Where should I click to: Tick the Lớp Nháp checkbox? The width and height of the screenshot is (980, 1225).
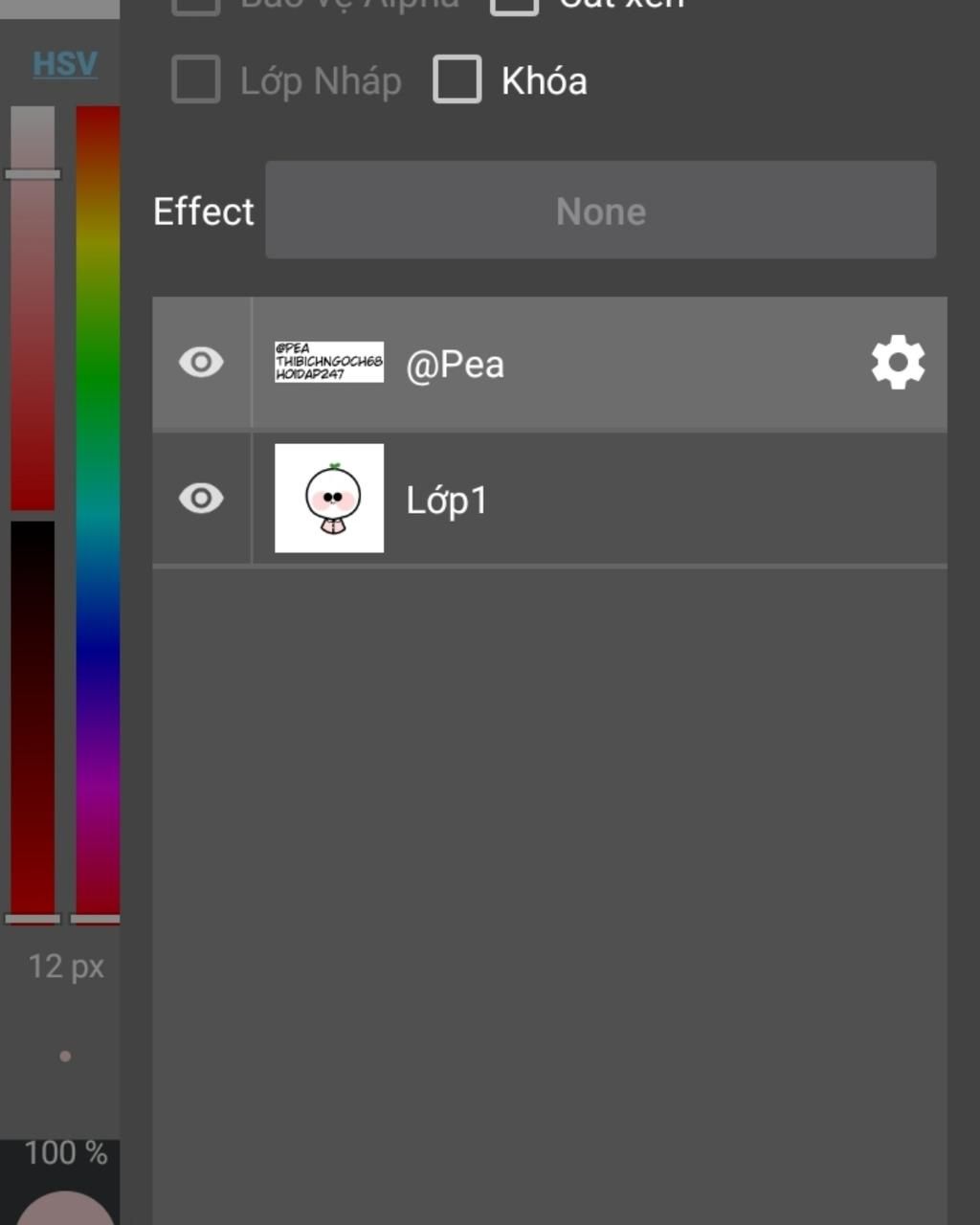point(196,79)
